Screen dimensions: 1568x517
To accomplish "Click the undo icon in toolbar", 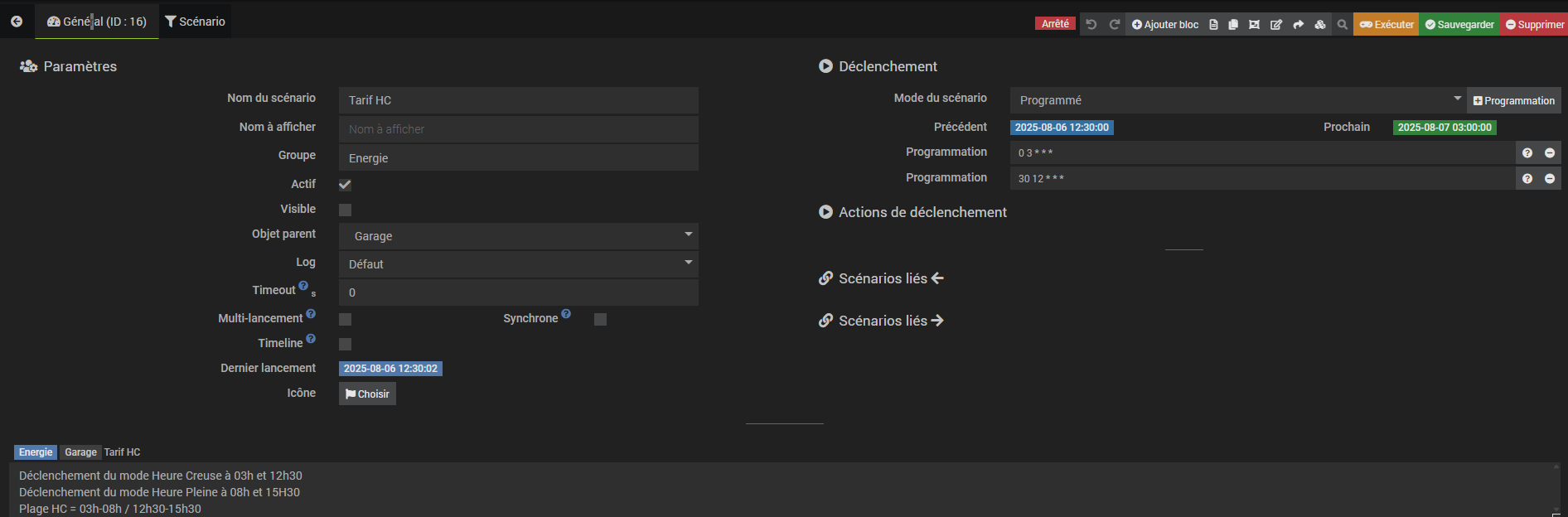I will coord(1091,25).
